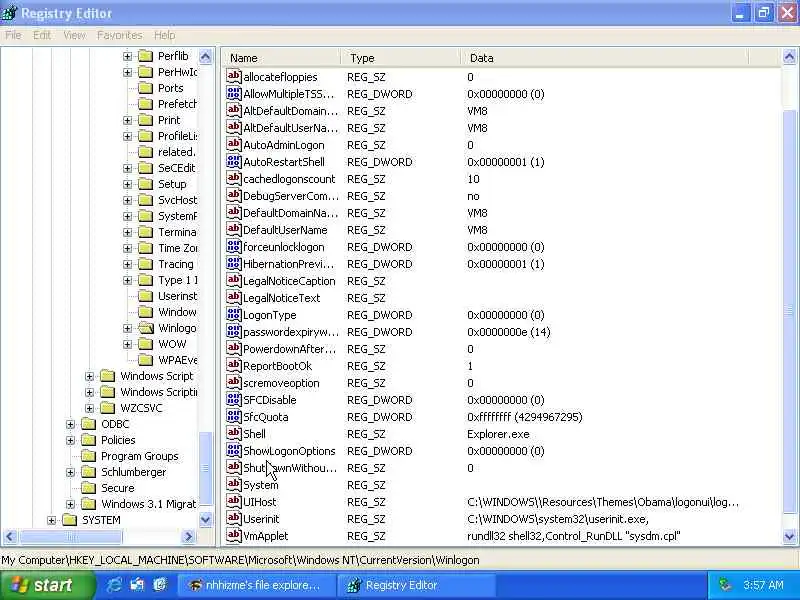Click the LogonType DWORD icon
Viewport: 800px width, 600px height.
(234, 315)
